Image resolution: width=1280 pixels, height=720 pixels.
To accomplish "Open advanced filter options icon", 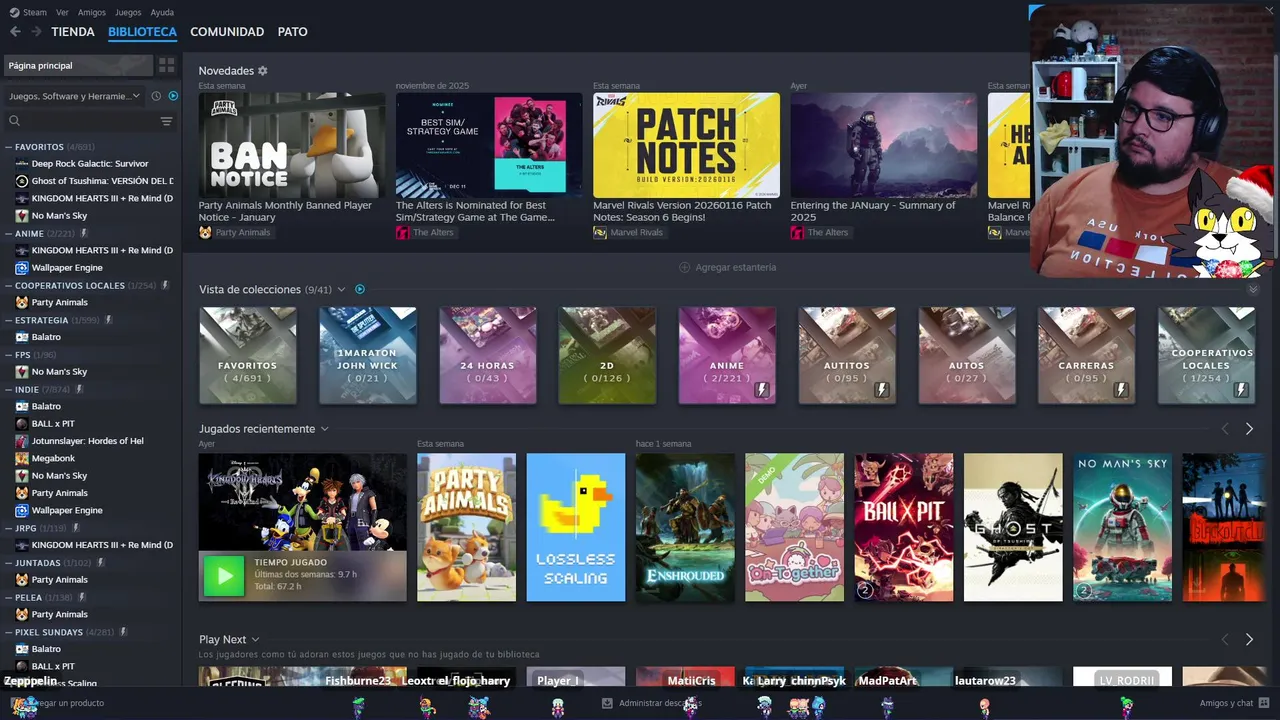I will point(166,121).
